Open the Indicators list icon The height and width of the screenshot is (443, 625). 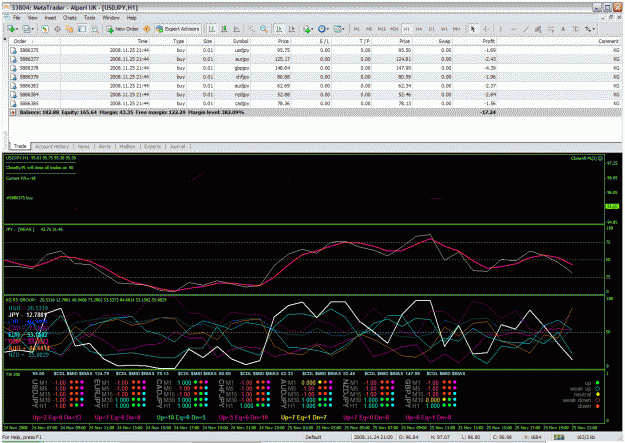[x=306, y=29]
